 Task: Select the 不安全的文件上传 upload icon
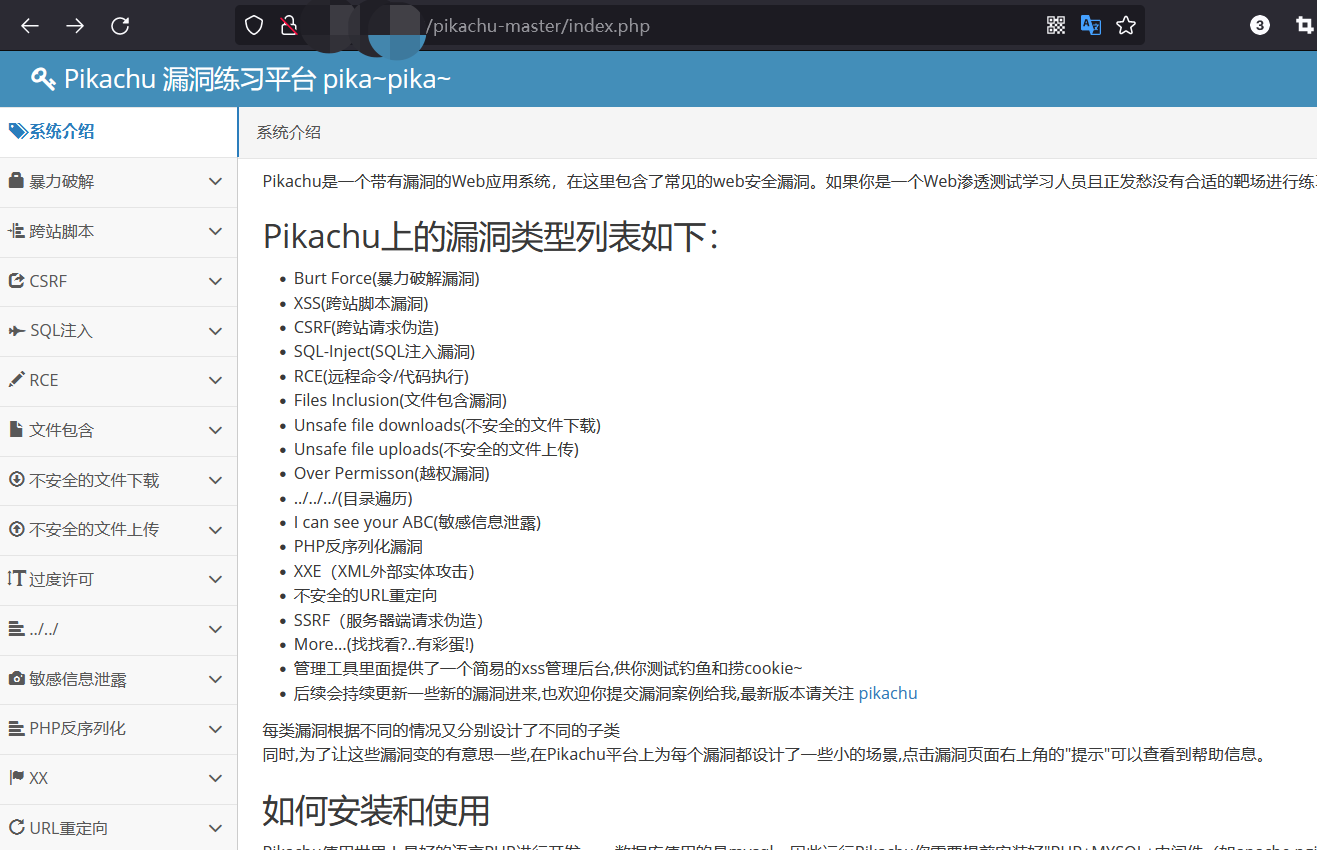pos(15,530)
